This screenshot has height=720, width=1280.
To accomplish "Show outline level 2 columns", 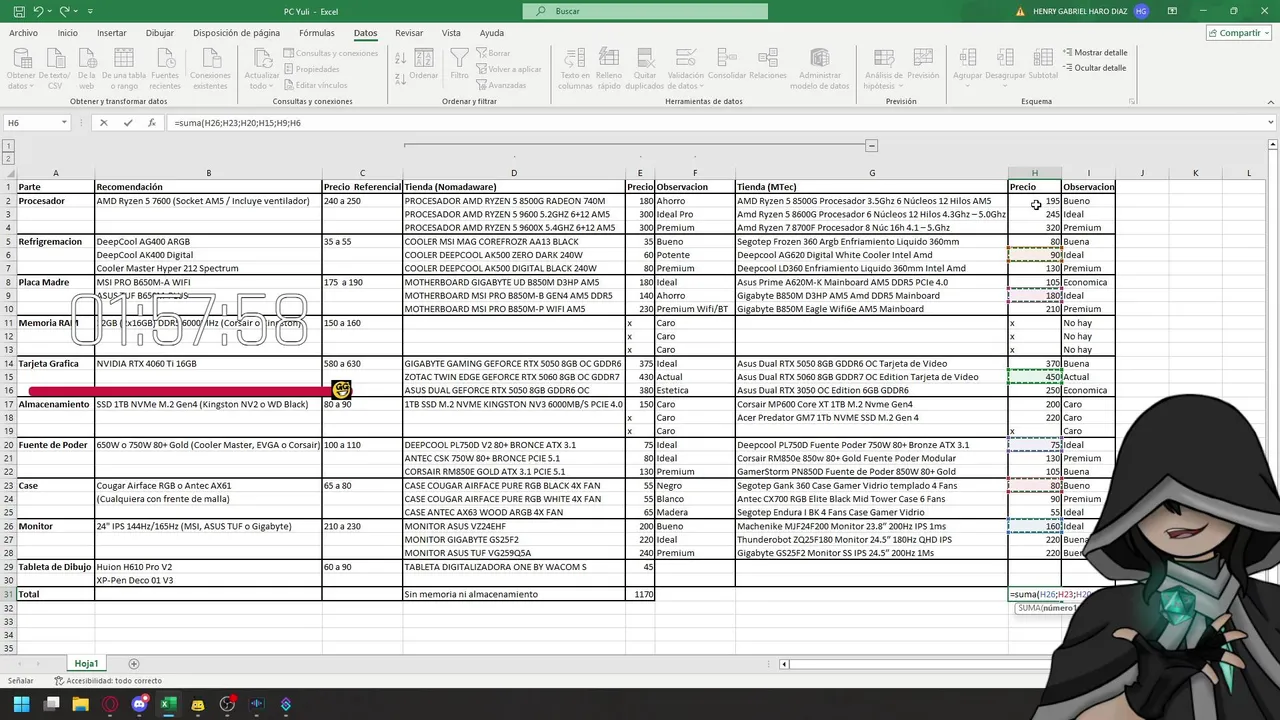I will [9, 158].
